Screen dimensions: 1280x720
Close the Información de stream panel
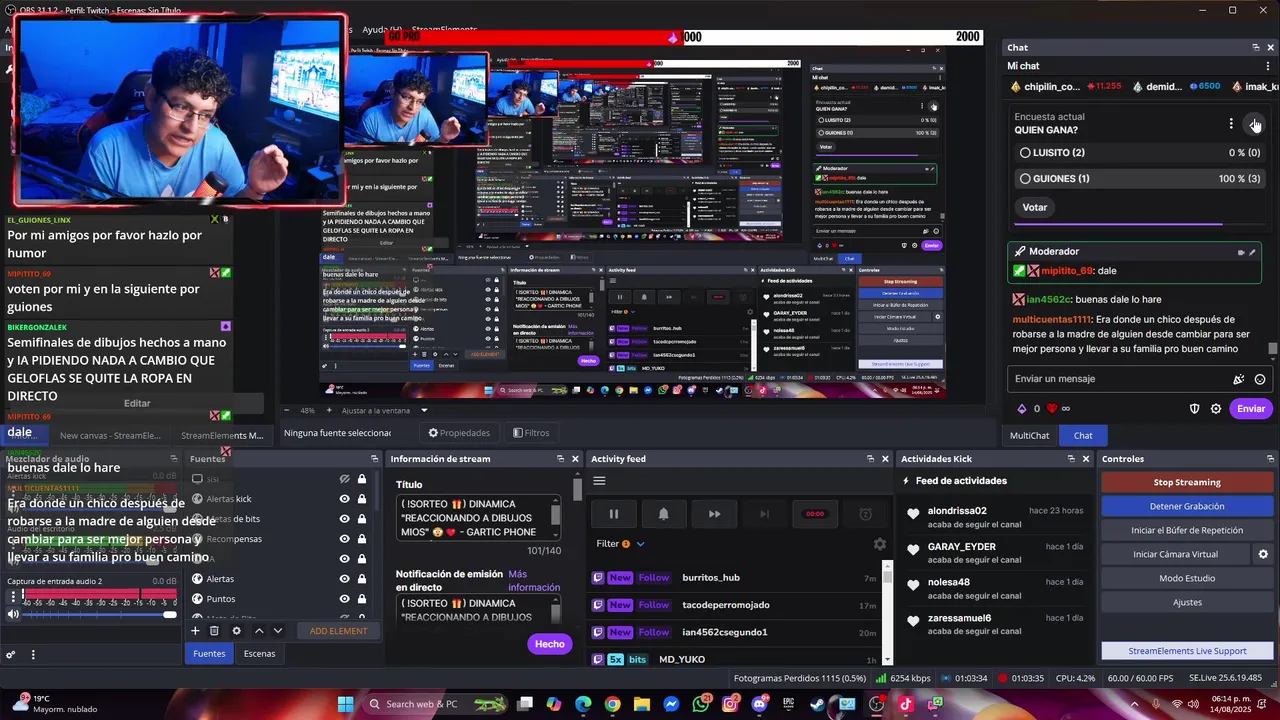coord(575,459)
